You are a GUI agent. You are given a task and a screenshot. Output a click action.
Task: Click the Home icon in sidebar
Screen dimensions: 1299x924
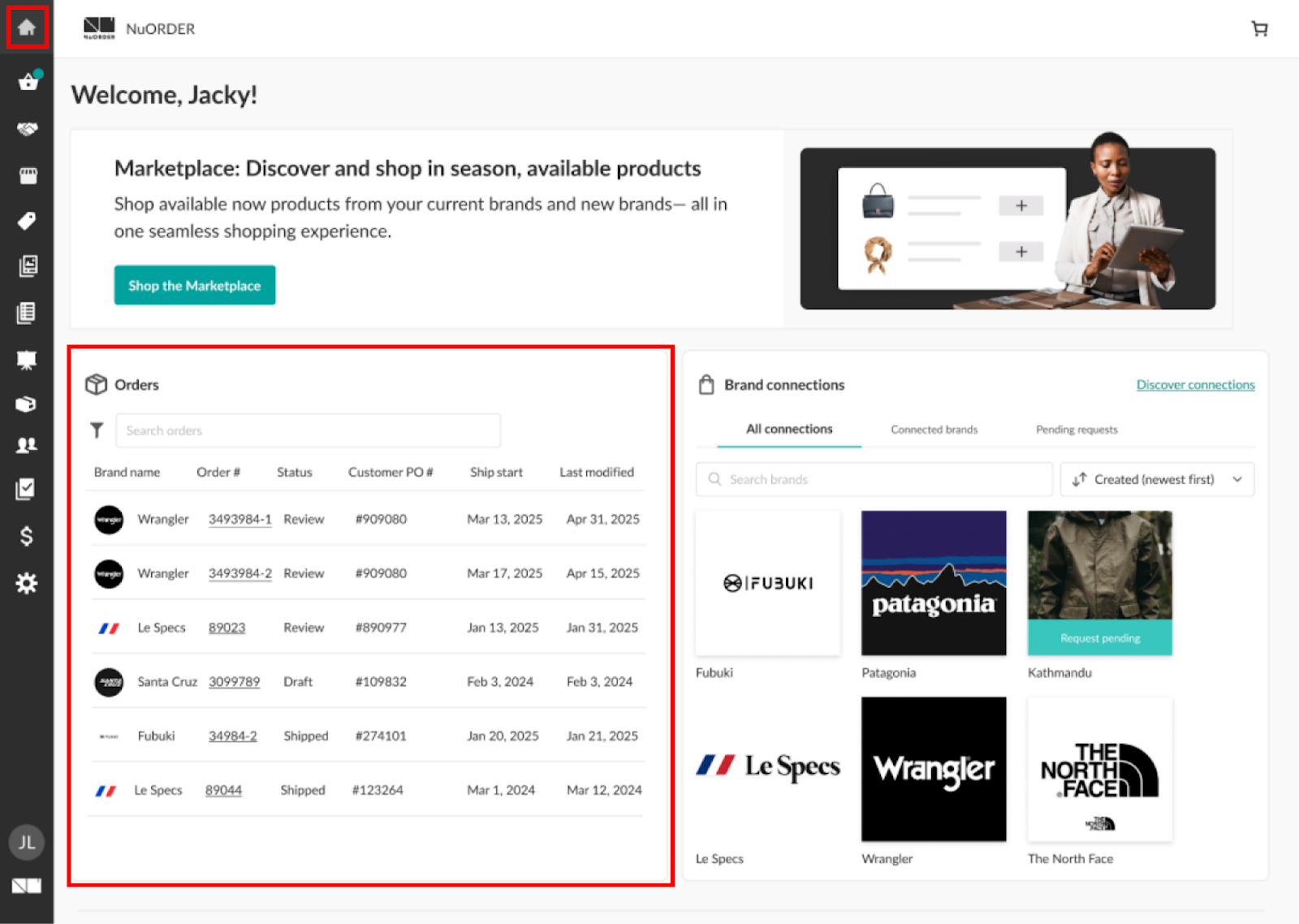[x=27, y=28]
